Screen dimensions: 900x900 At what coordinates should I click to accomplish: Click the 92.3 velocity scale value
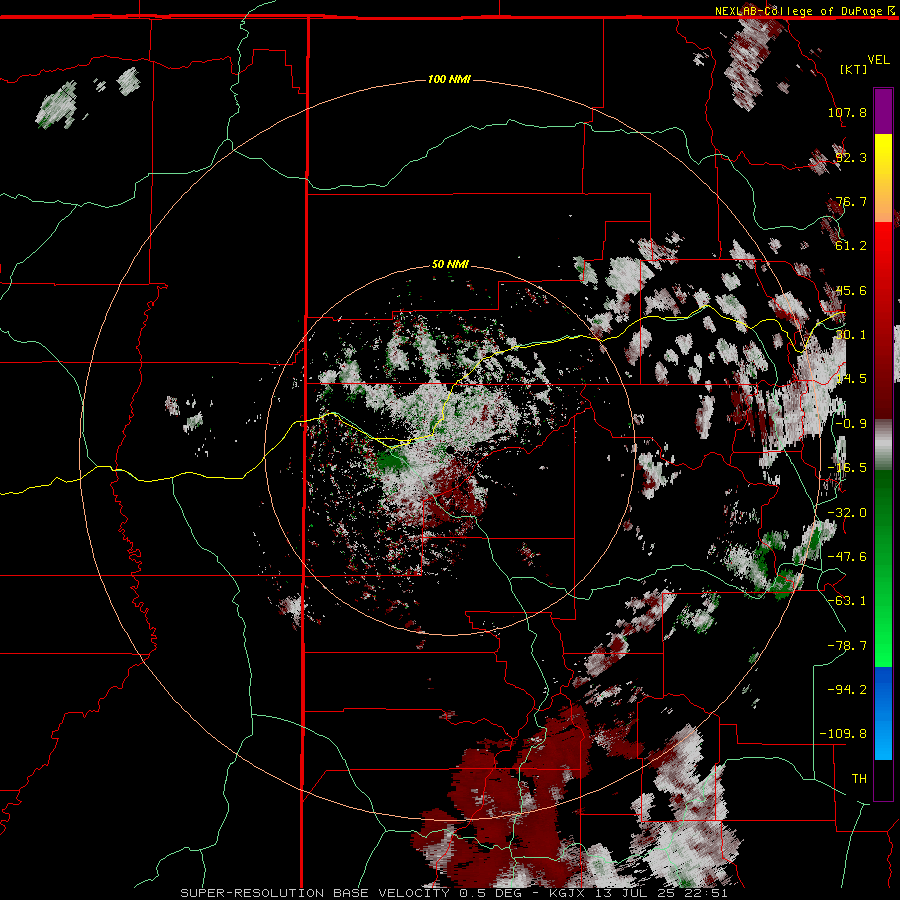click(851, 157)
